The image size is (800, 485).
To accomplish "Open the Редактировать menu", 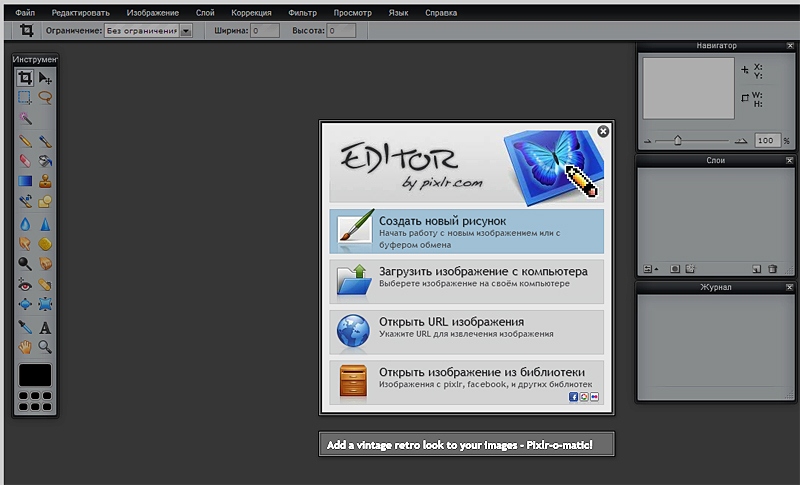I will [x=81, y=13].
